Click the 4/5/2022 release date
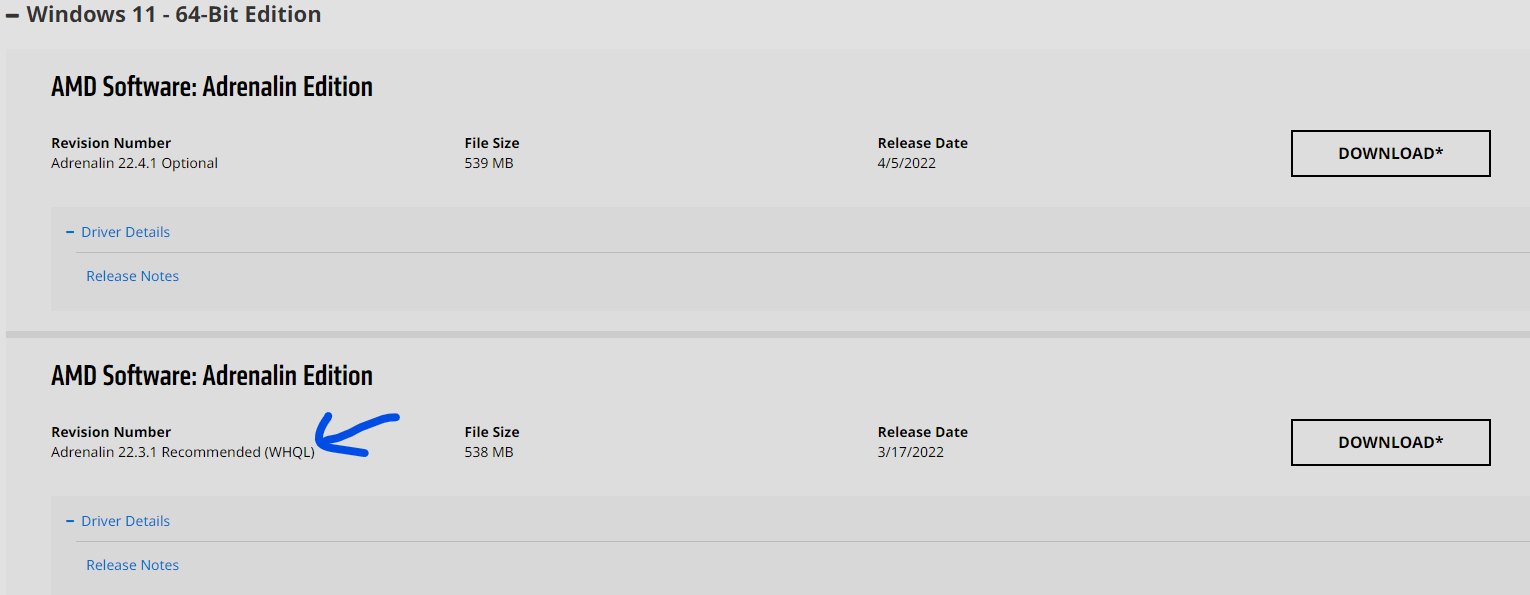The height and width of the screenshot is (595, 1530). point(906,163)
